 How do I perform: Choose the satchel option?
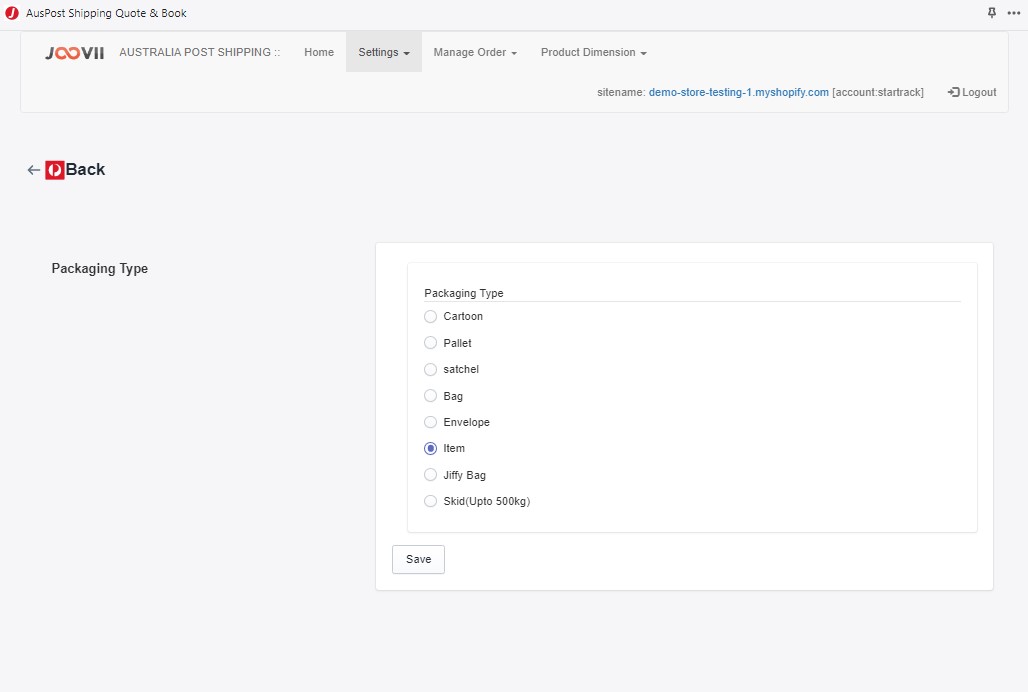pos(430,369)
